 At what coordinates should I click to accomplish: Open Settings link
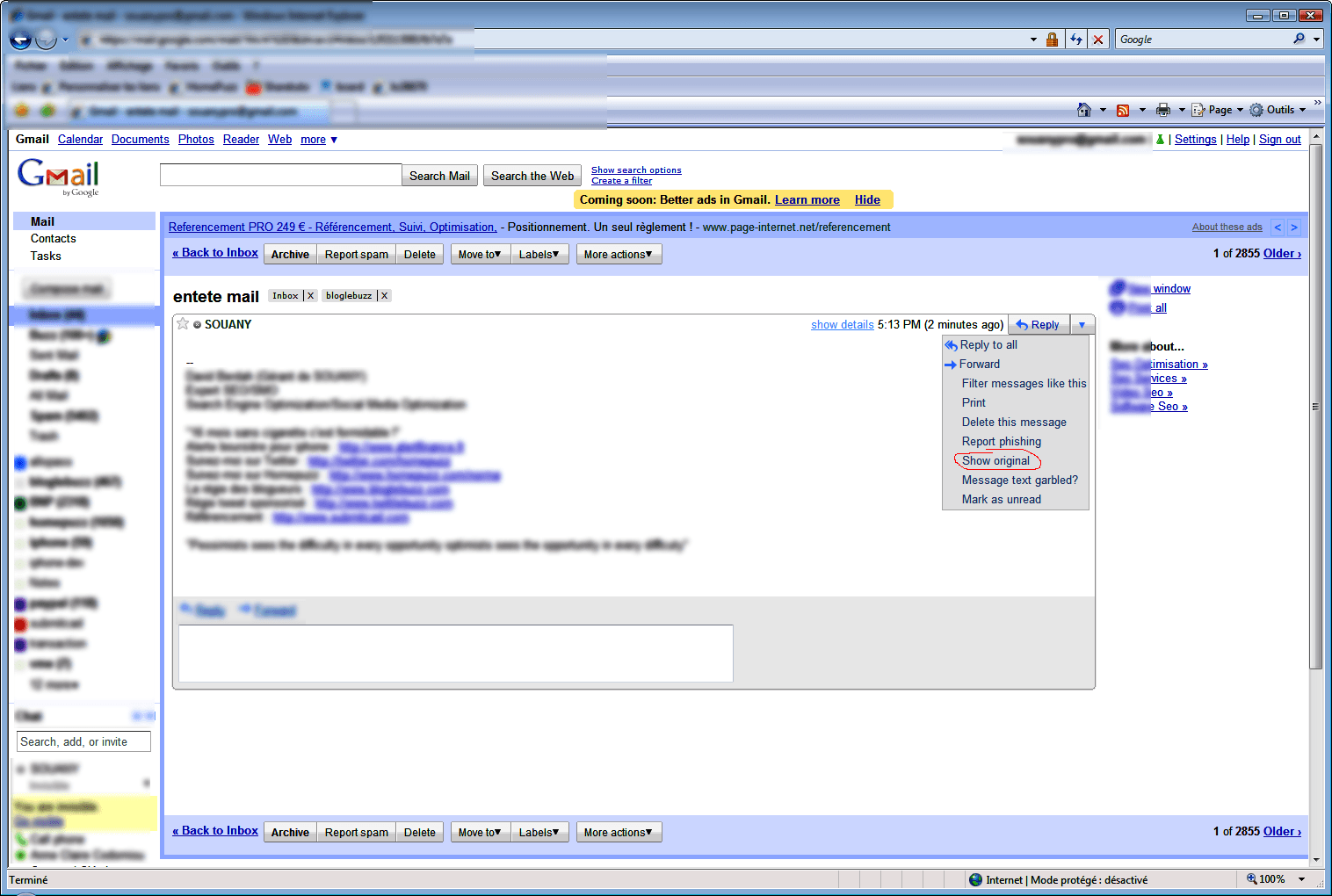pos(1195,140)
